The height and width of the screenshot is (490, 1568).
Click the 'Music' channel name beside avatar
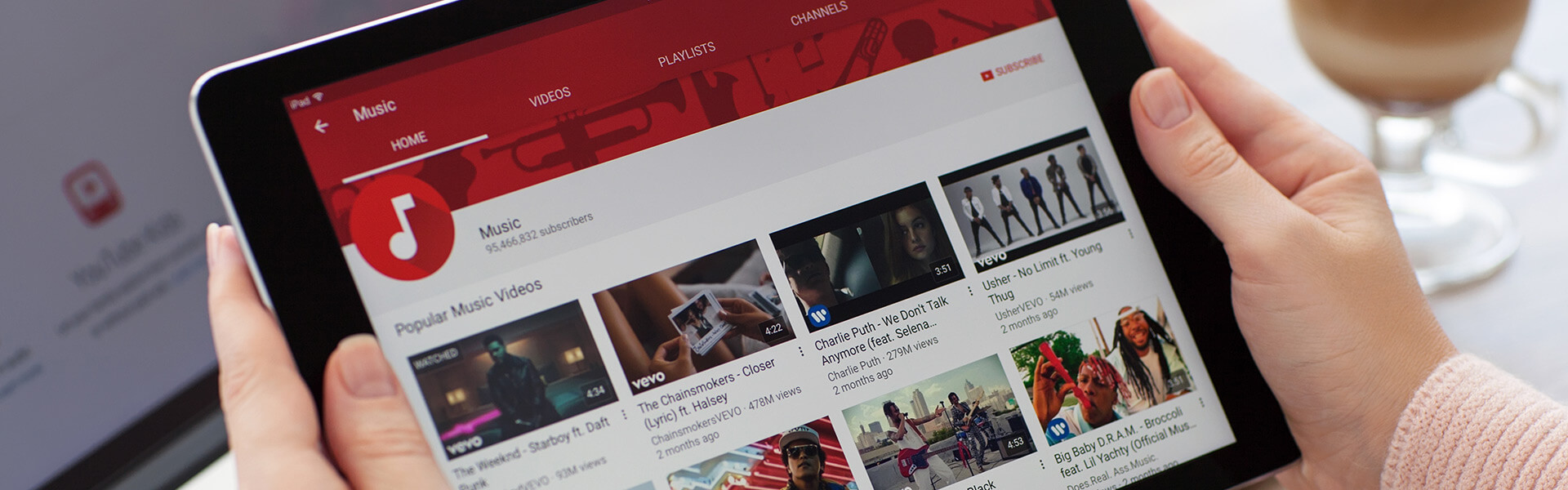coord(499,227)
